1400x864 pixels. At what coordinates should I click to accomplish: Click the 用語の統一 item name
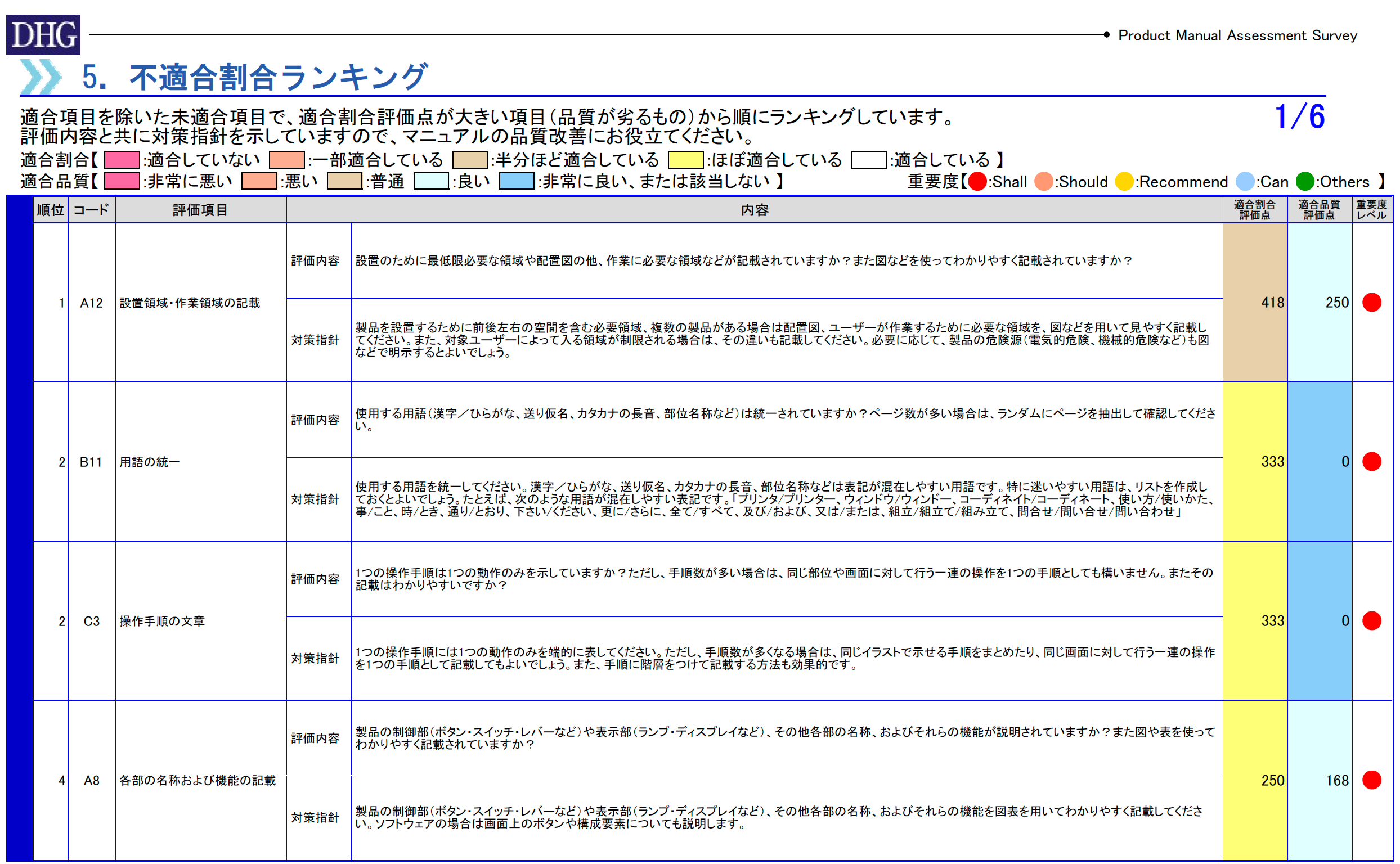[150, 462]
